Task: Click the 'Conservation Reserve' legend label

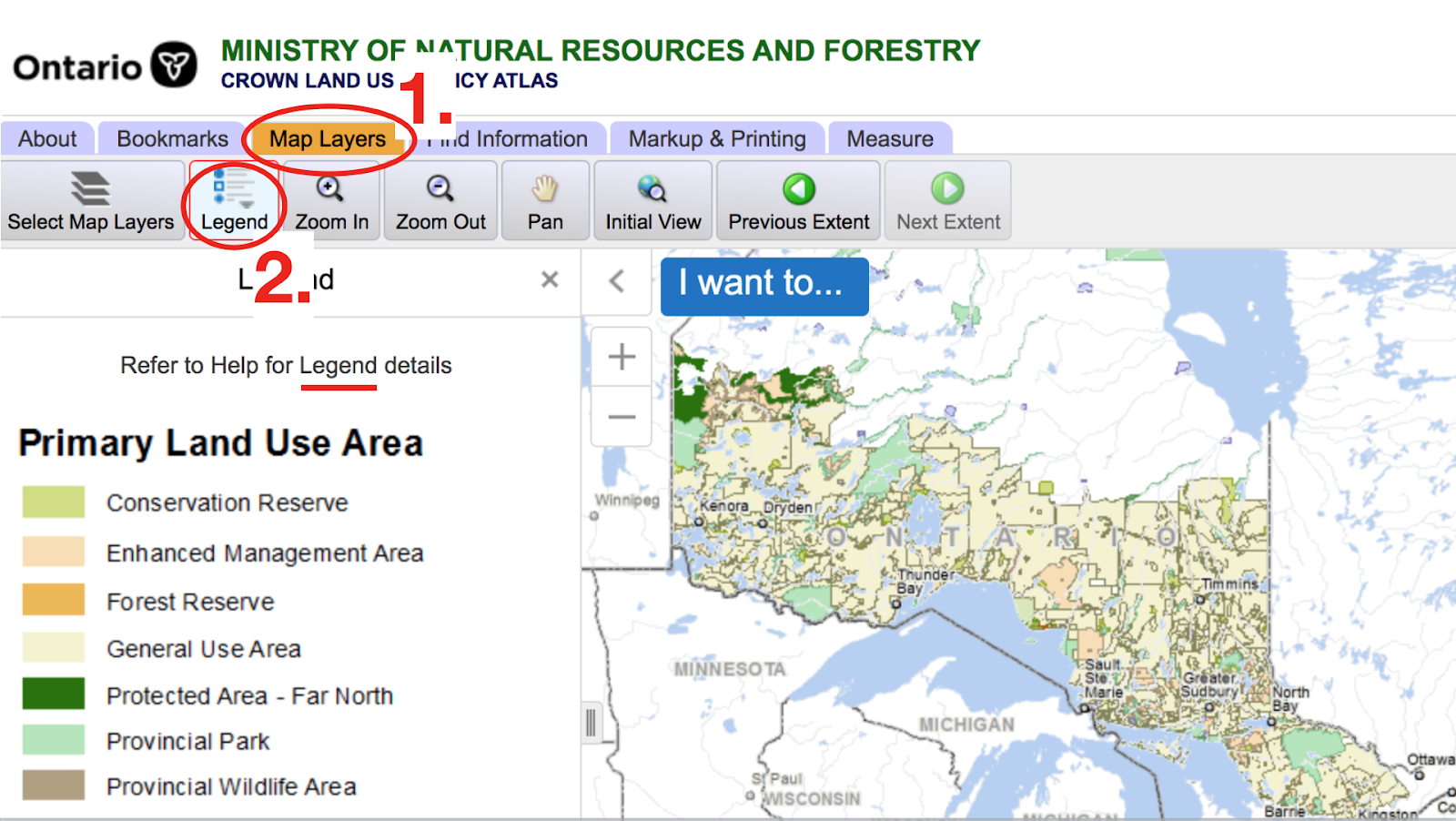Action: point(227,502)
